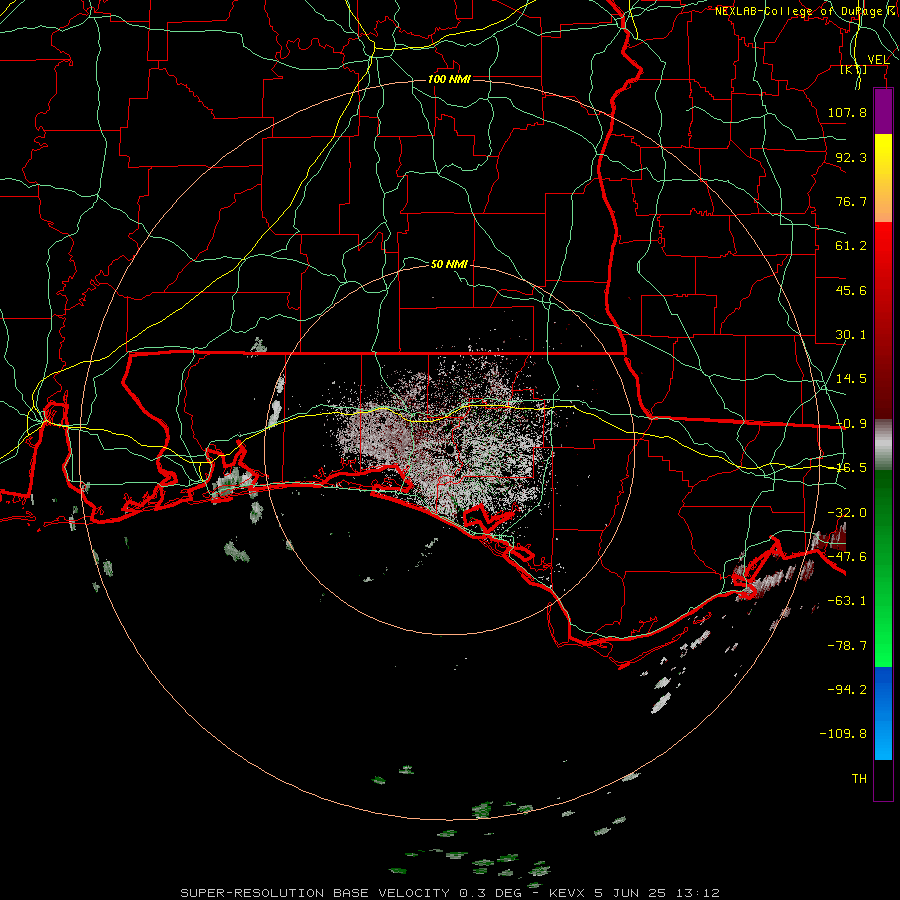Click the TH legend label
The width and height of the screenshot is (900, 900).
[x=859, y=779]
